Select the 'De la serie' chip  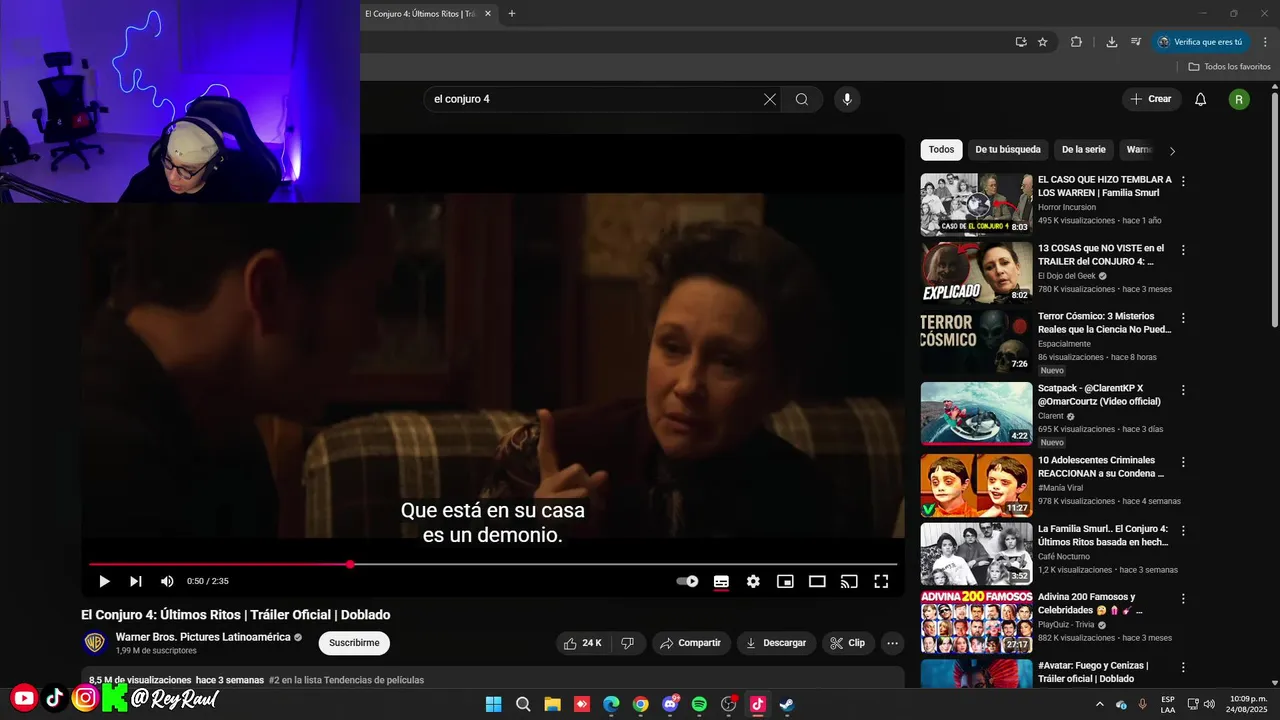point(1084,150)
